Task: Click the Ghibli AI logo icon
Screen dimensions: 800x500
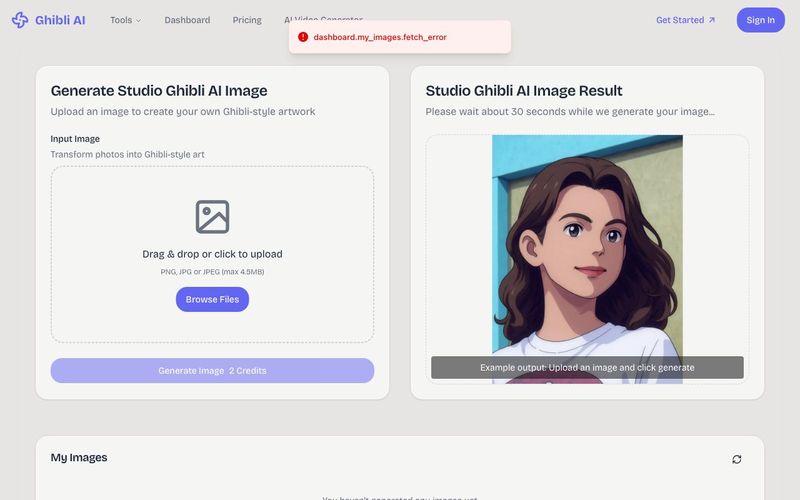Action: (20, 20)
